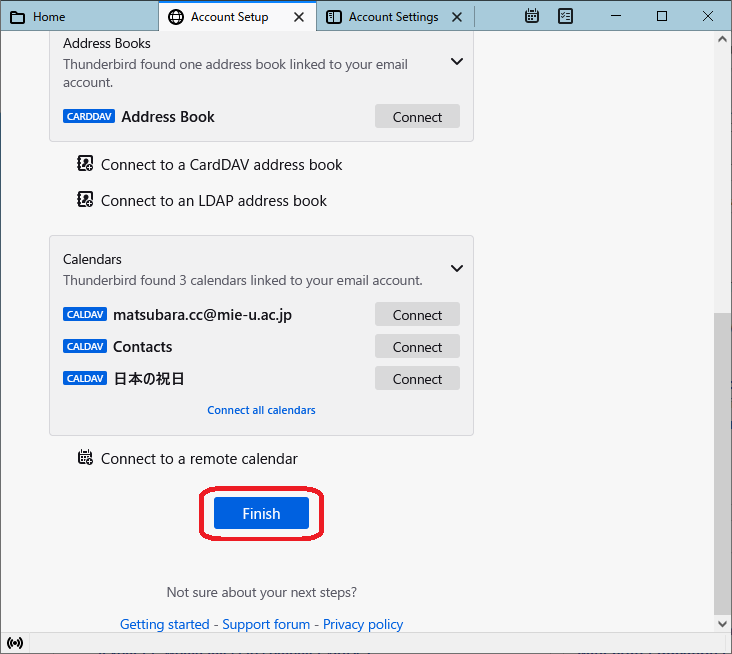
Task: Click 'Thunderbird found 3 calendars' description
Action: (x=243, y=280)
